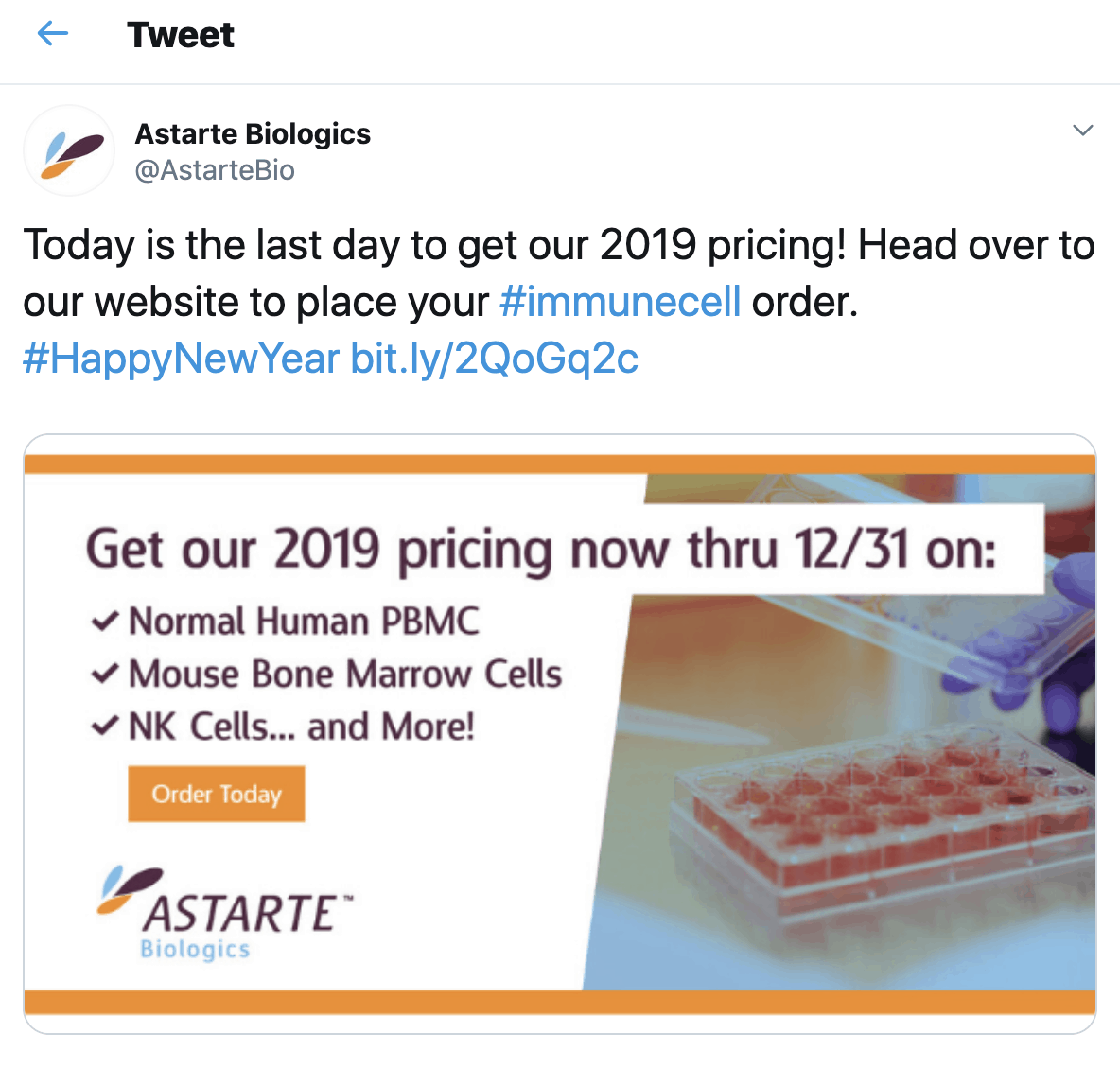Click the Tweet page header title
The width and height of the screenshot is (1120, 1069).
[x=181, y=35]
